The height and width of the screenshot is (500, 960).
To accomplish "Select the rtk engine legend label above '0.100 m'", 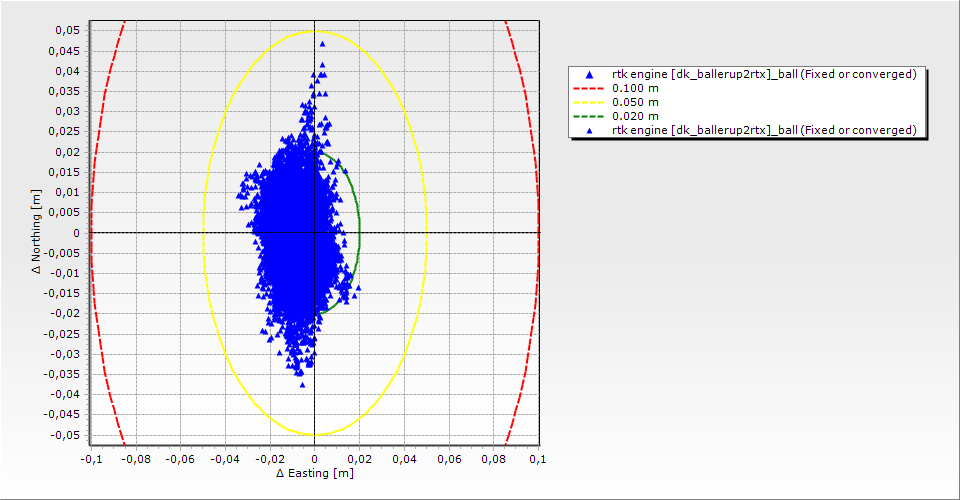I will [x=764, y=74].
